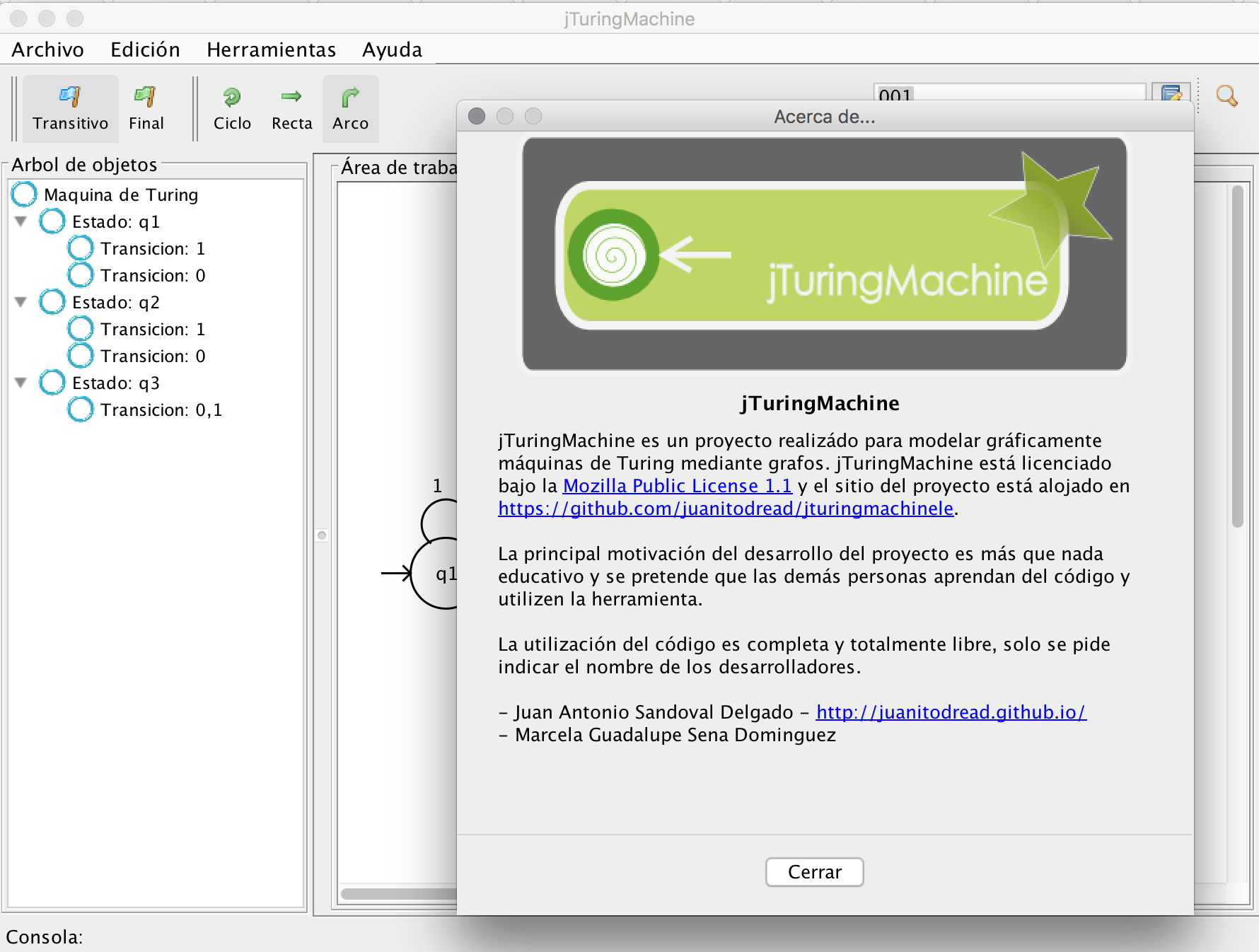Open the Mozilla Public License 1.1 link

coord(677,486)
